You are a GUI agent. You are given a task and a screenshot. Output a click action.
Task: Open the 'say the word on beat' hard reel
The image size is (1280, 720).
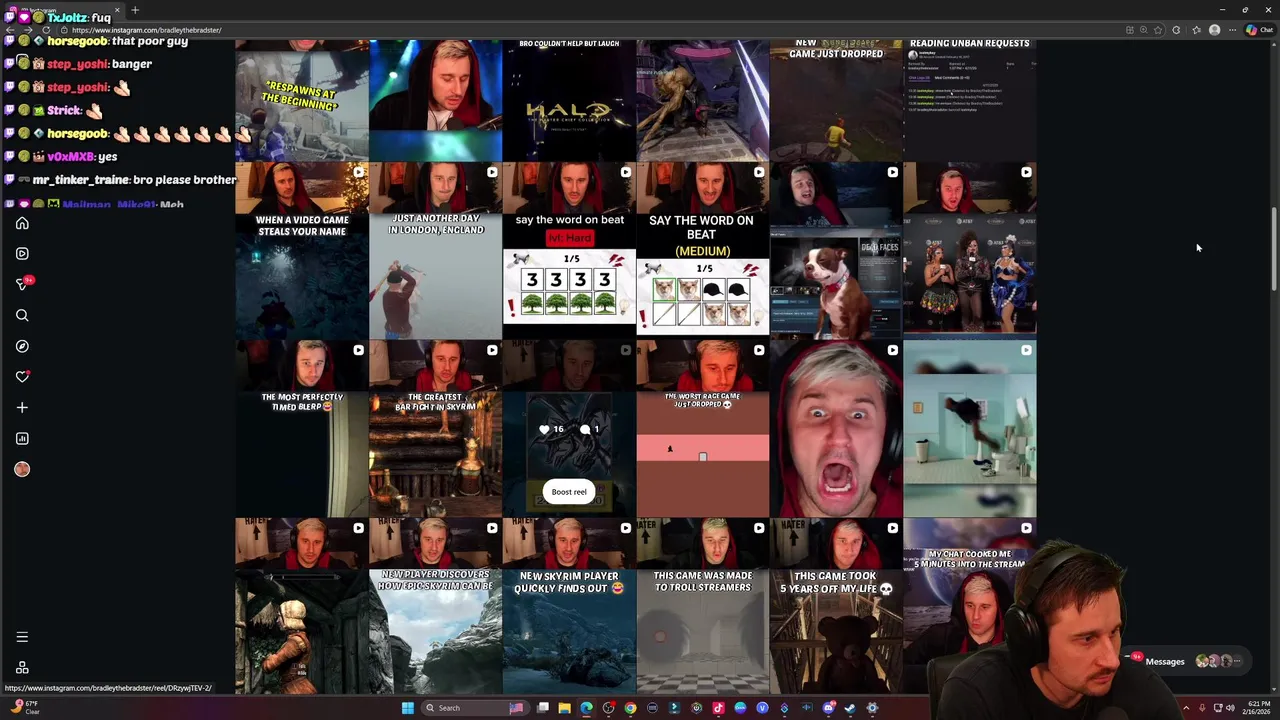tap(569, 251)
